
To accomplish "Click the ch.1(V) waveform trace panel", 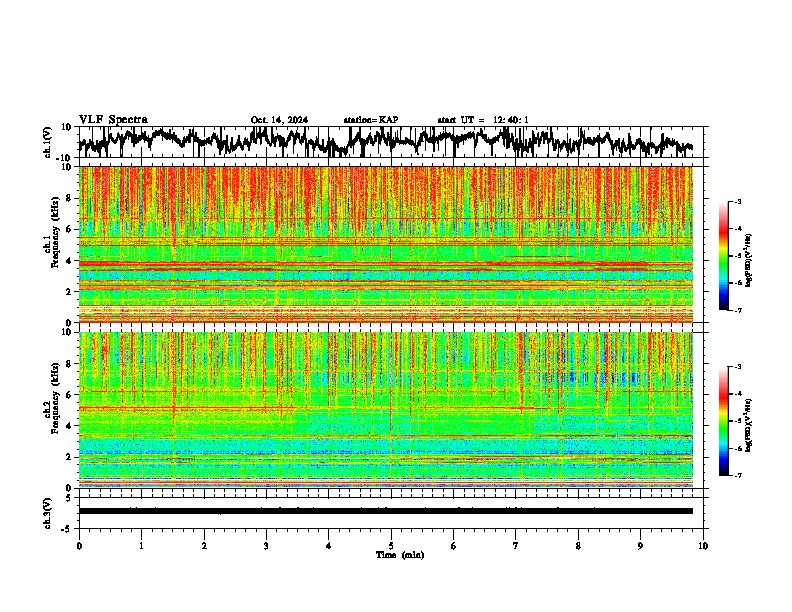I will click(393, 142).
